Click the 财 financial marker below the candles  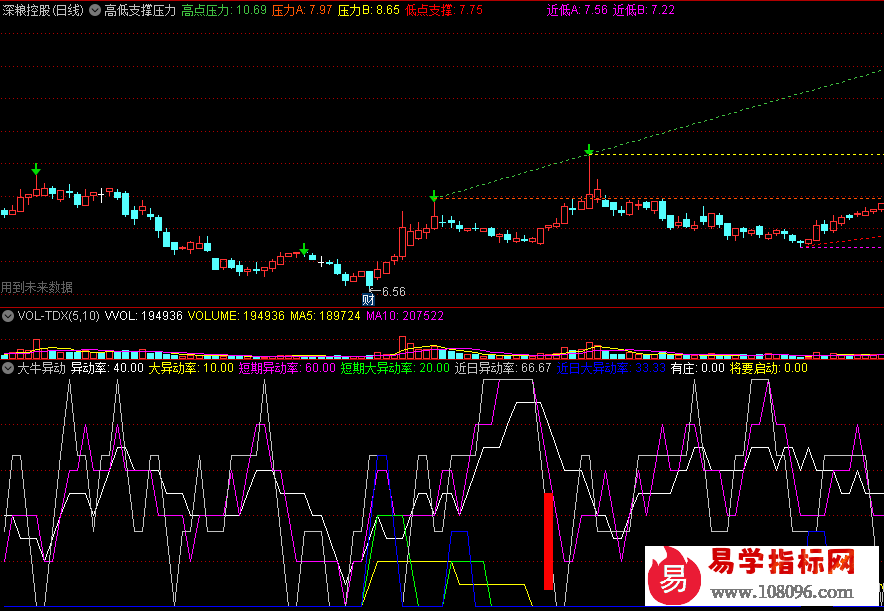pos(368,298)
